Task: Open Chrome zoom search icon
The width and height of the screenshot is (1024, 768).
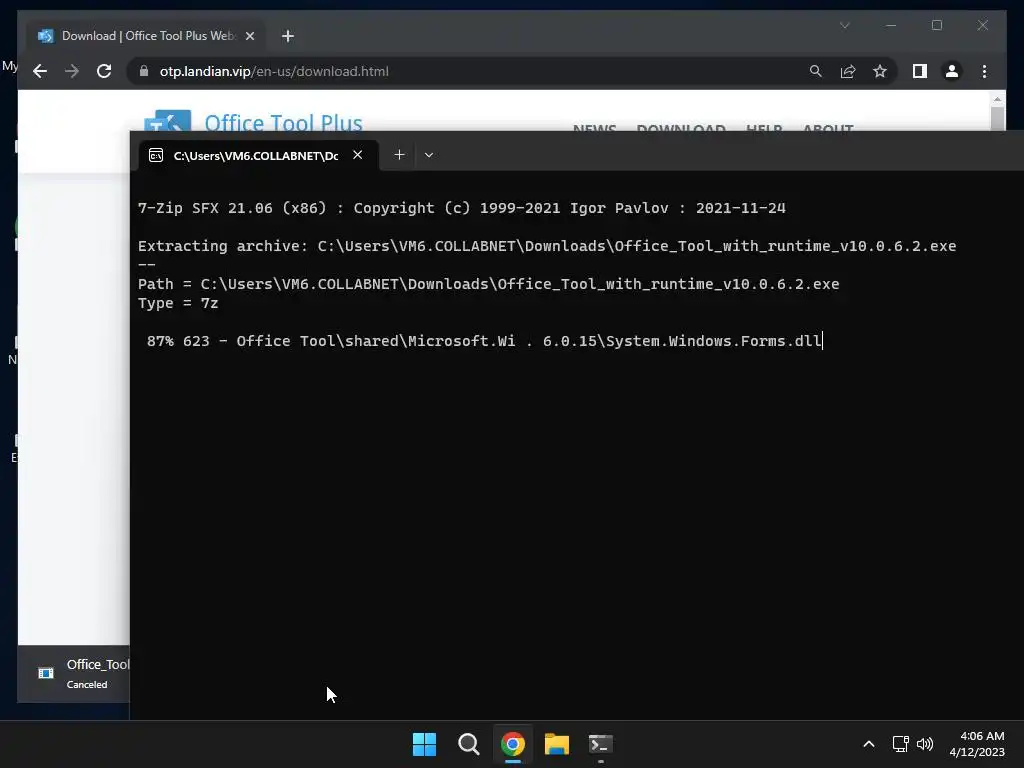Action: [816, 71]
